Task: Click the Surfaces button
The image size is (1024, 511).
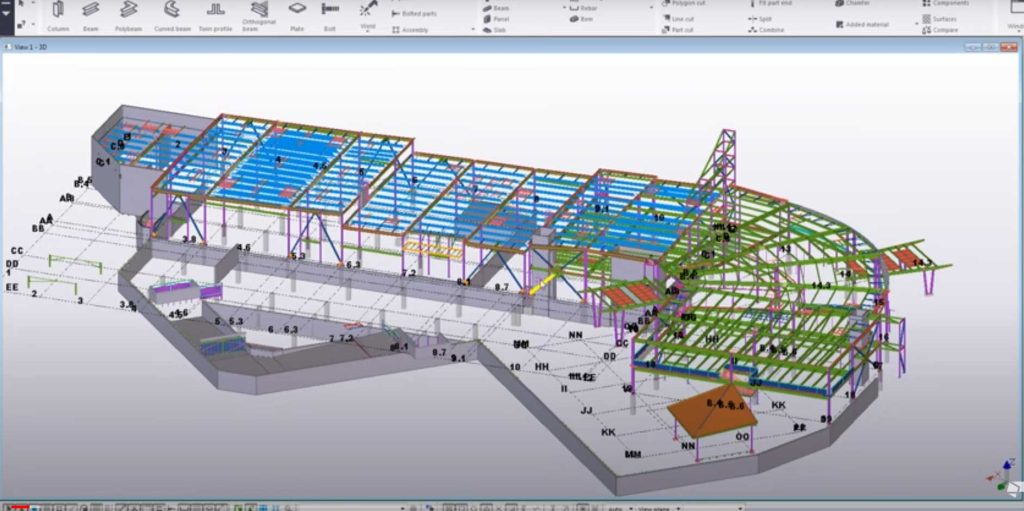Action: point(939,19)
